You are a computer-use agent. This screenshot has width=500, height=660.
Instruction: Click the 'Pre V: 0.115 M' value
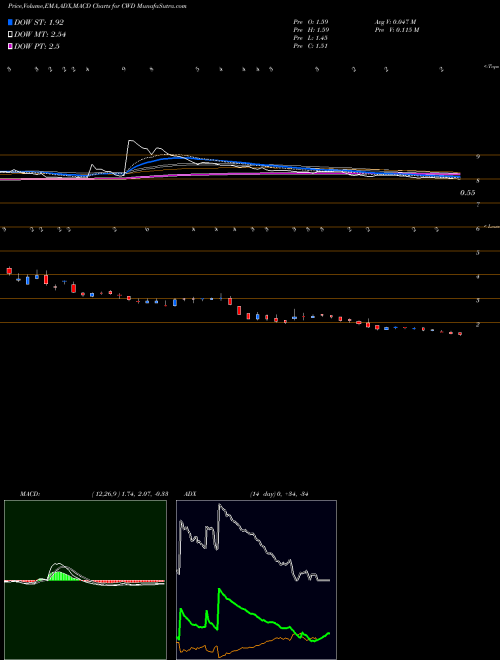397,30
